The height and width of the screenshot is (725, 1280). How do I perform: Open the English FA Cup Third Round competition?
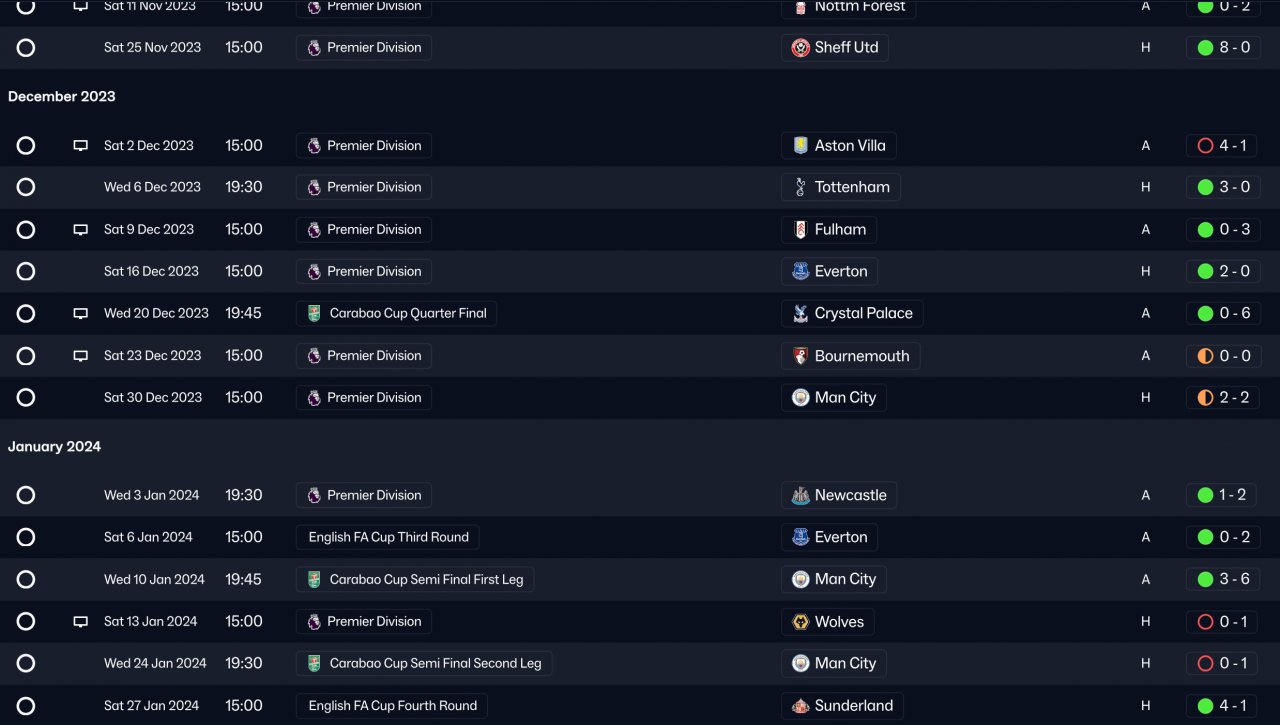click(388, 538)
